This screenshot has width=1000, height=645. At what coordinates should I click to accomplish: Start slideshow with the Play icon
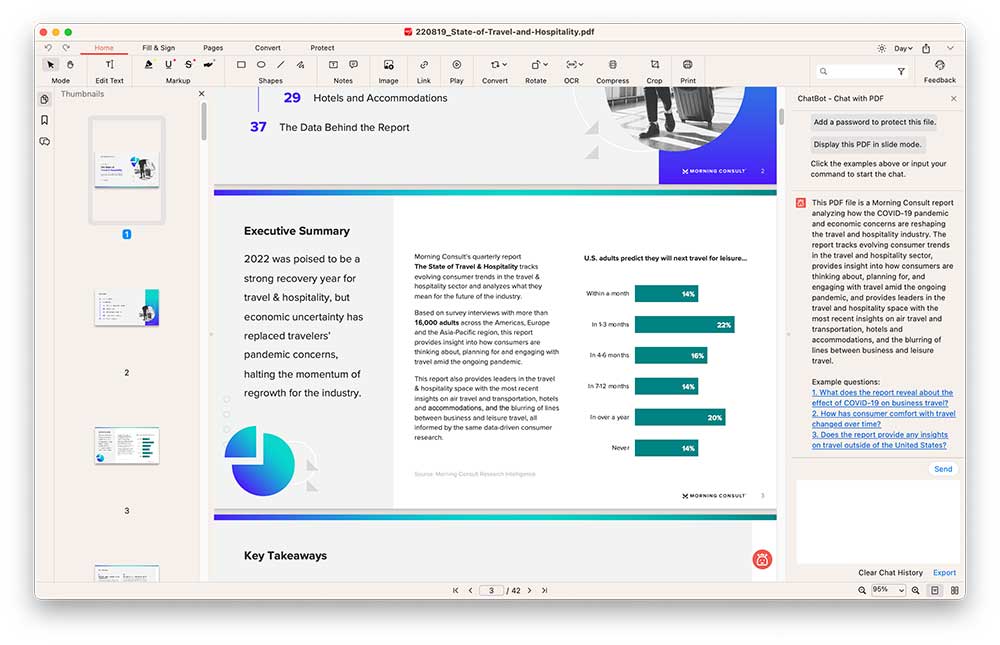[x=457, y=64]
